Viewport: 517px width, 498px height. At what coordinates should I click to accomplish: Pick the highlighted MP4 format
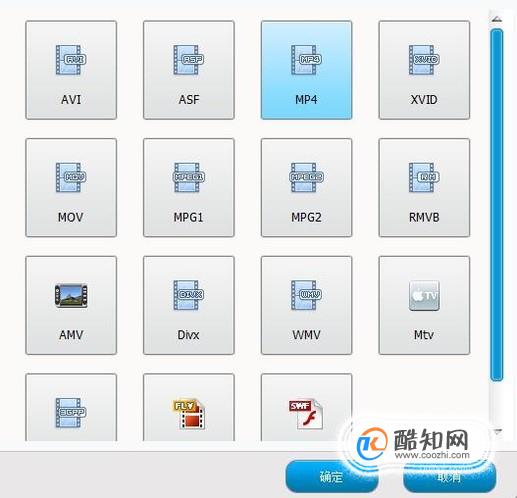[x=306, y=70]
